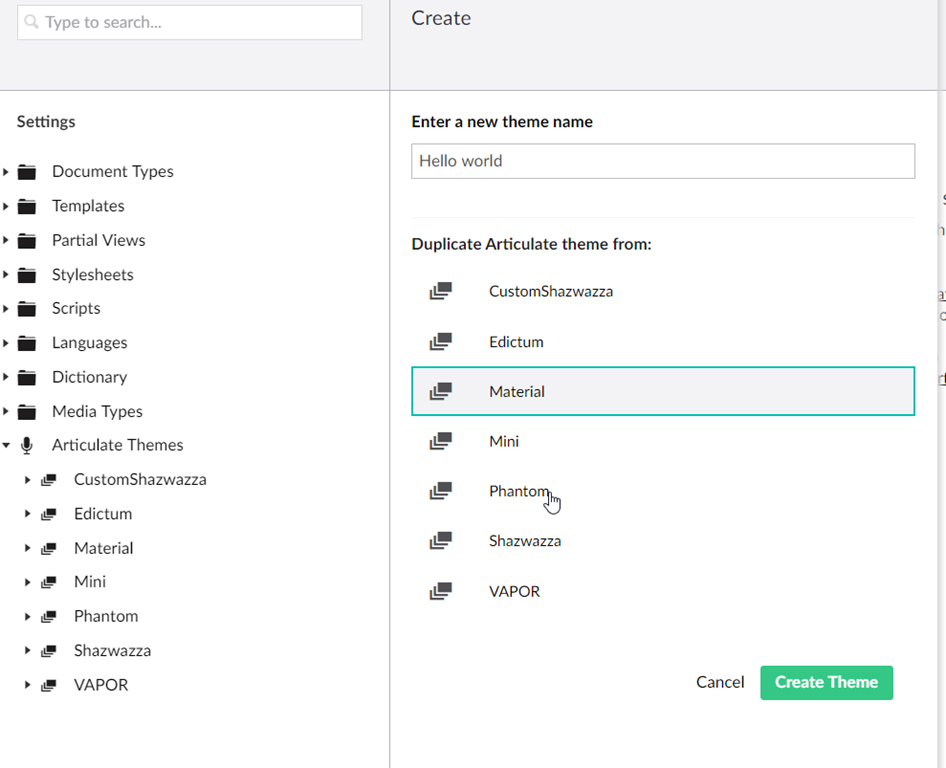Open Media Types in settings tree
Viewport: 946px width, 768px height.
[x=97, y=412]
